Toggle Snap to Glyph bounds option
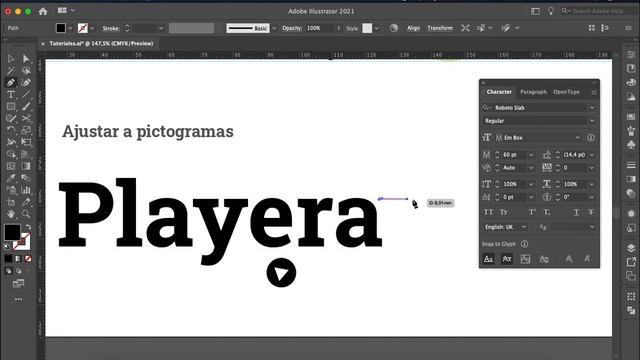The height and width of the screenshot is (360, 640). 525,259
